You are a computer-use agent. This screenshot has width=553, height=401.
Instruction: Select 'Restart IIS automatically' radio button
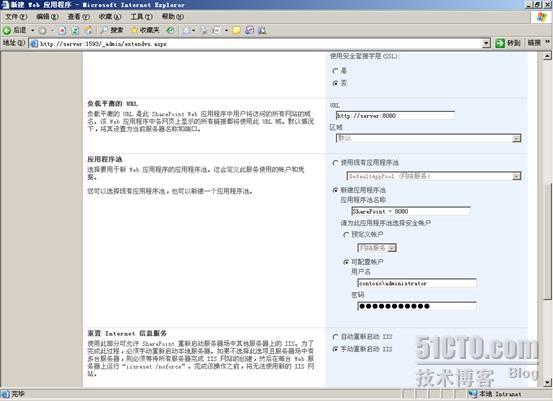335,337
